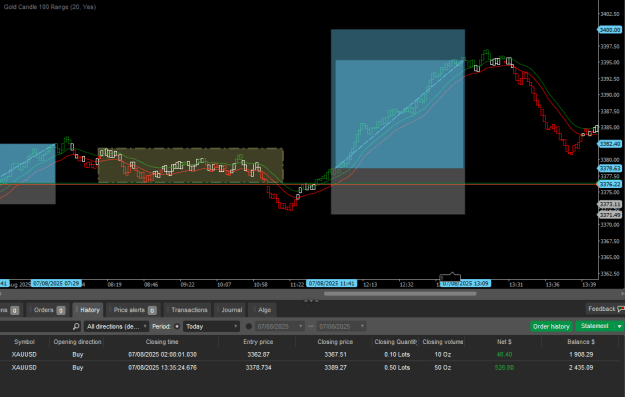Click the green Statement button
Image resolution: width=625 pixels, height=397 pixels.
point(595,326)
